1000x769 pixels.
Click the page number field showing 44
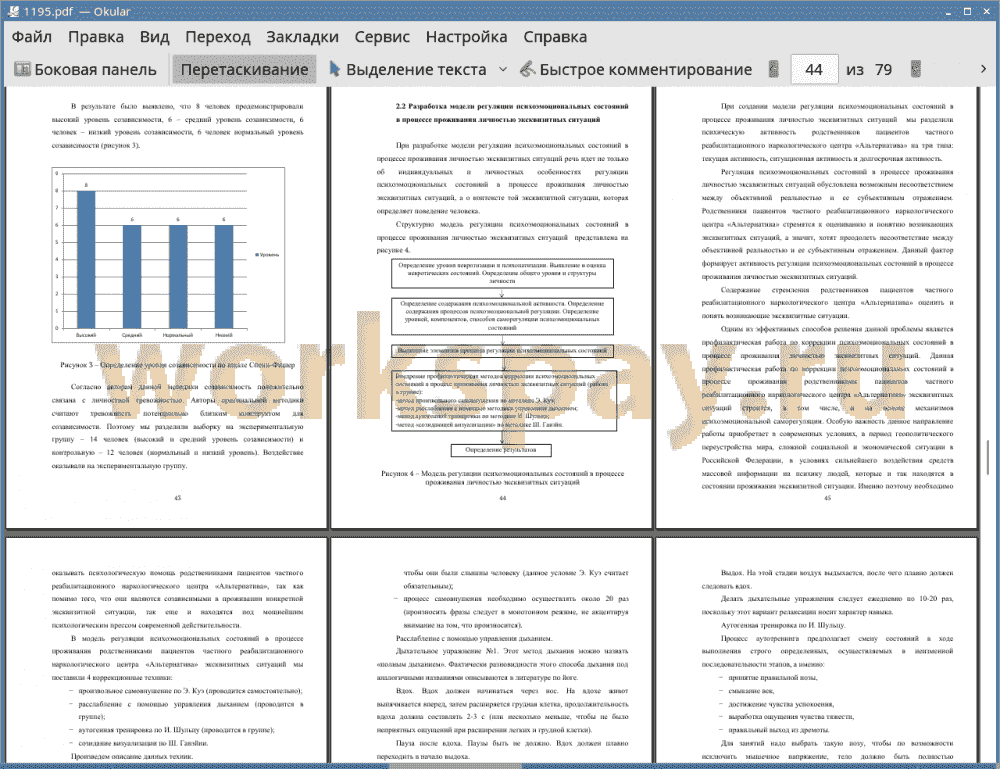pos(814,69)
